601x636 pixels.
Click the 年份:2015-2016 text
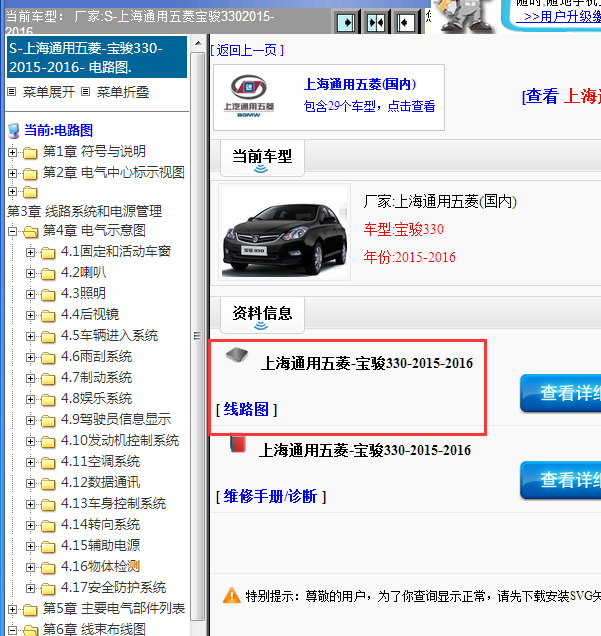click(410, 257)
